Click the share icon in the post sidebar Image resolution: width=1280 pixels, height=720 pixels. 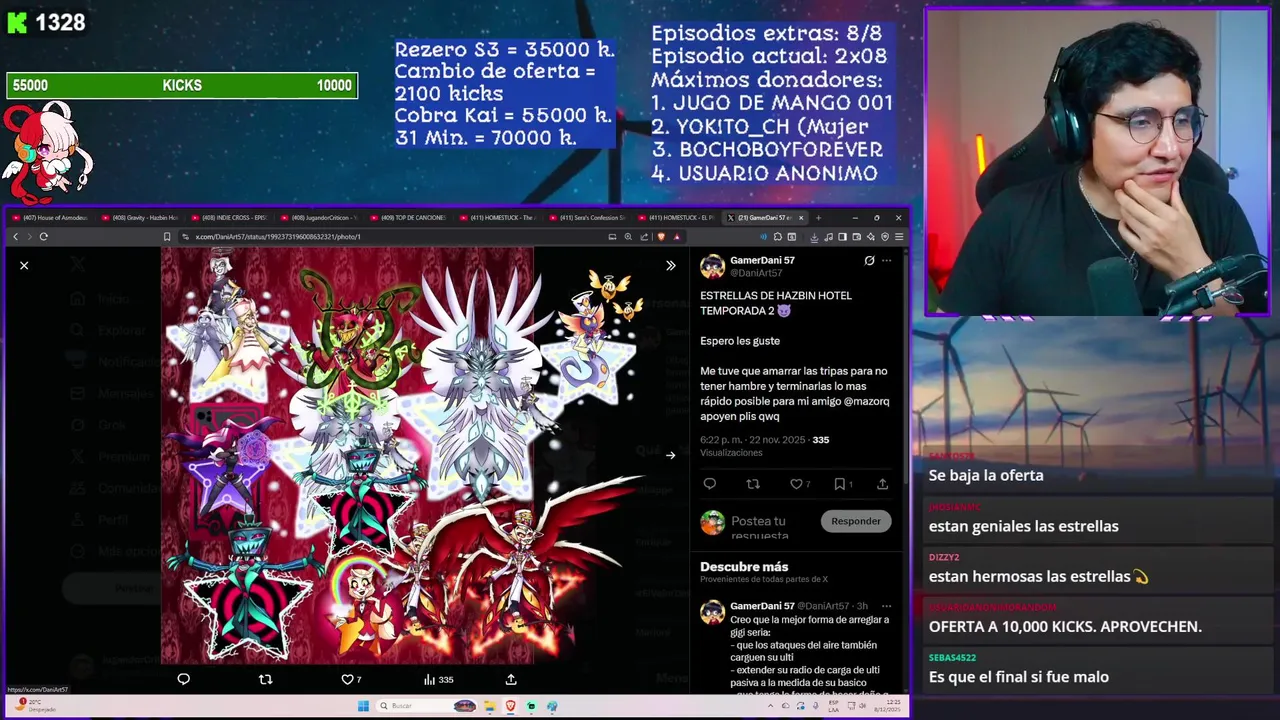(882, 484)
